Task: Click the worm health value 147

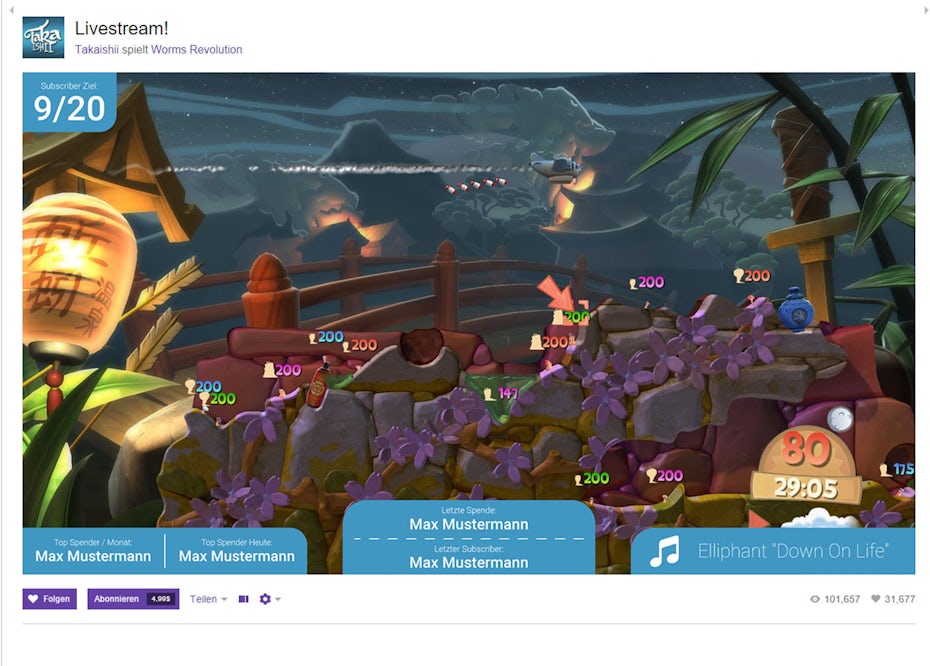Action: click(x=508, y=393)
